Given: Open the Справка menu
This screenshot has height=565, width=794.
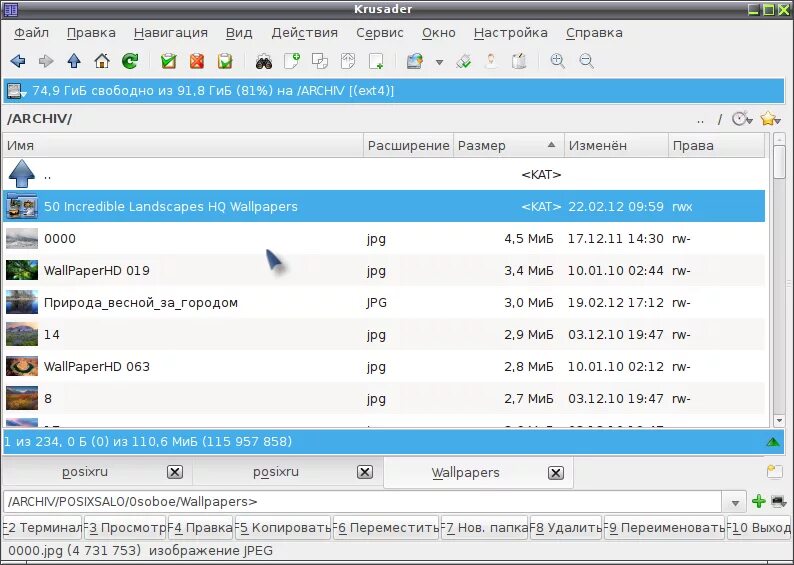Looking at the screenshot, I should (x=594, y=33).
